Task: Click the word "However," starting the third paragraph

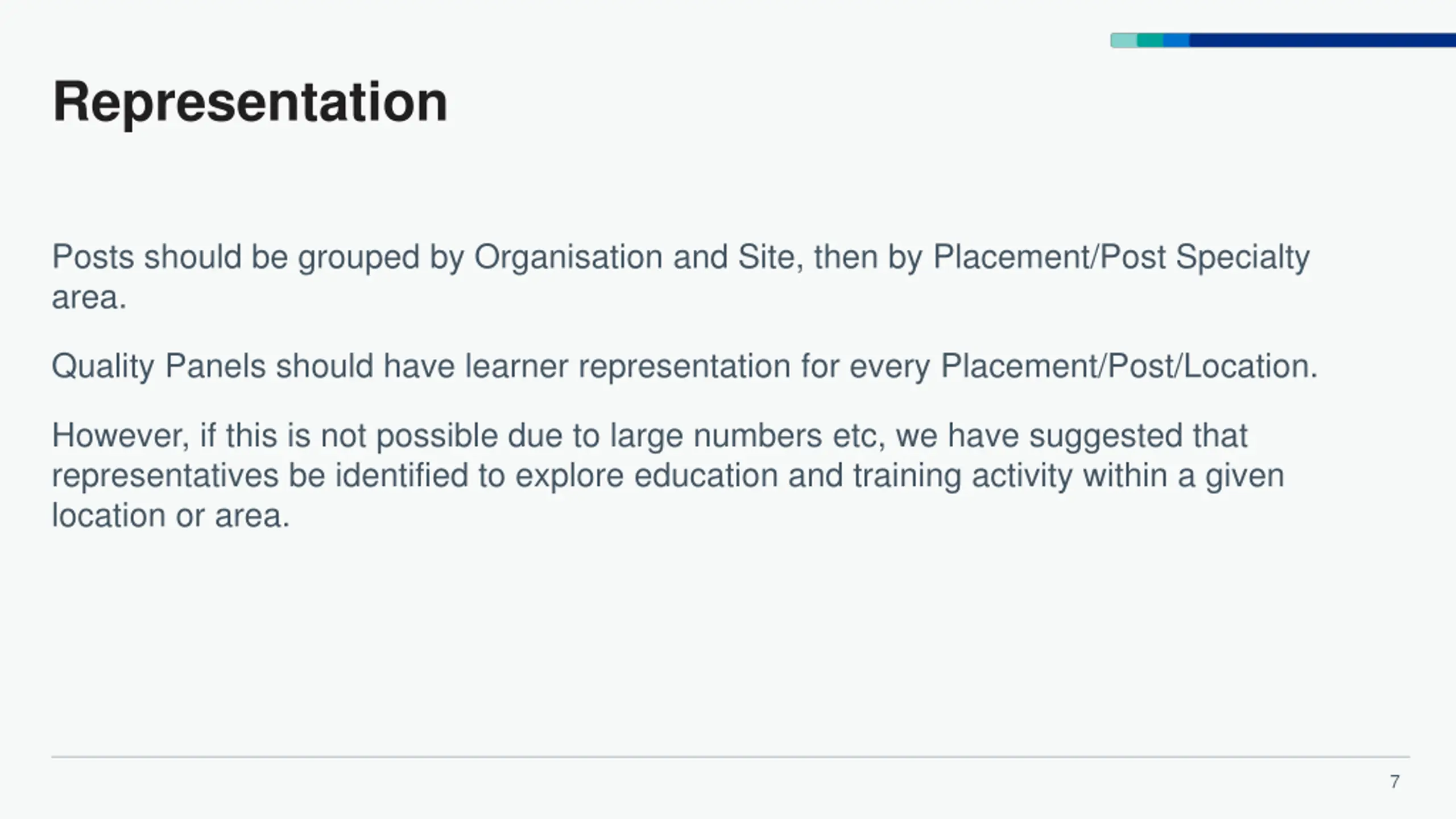Action: click(x=121, y=436)
